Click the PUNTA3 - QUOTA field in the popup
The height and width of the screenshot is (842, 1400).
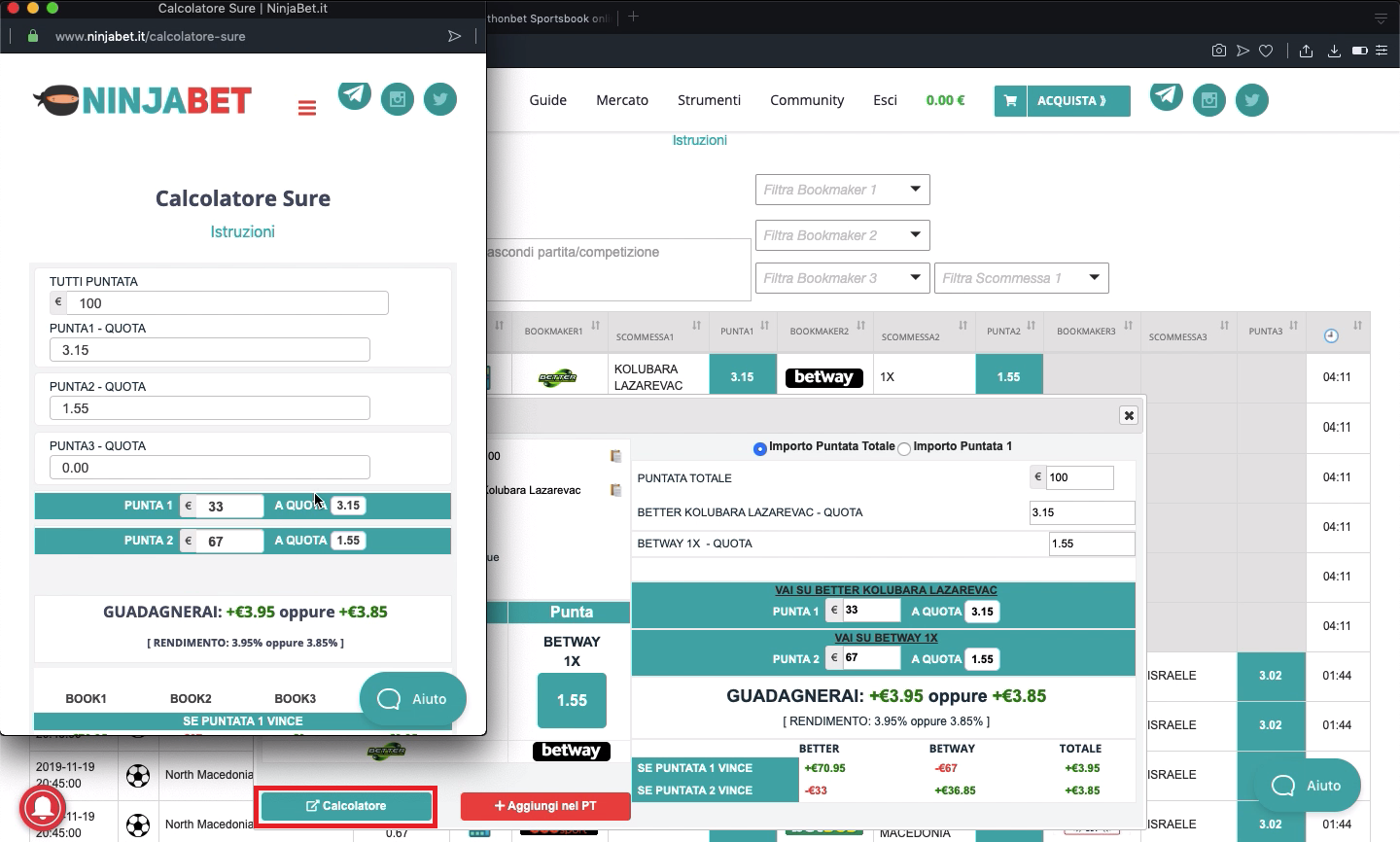point(210,468)
